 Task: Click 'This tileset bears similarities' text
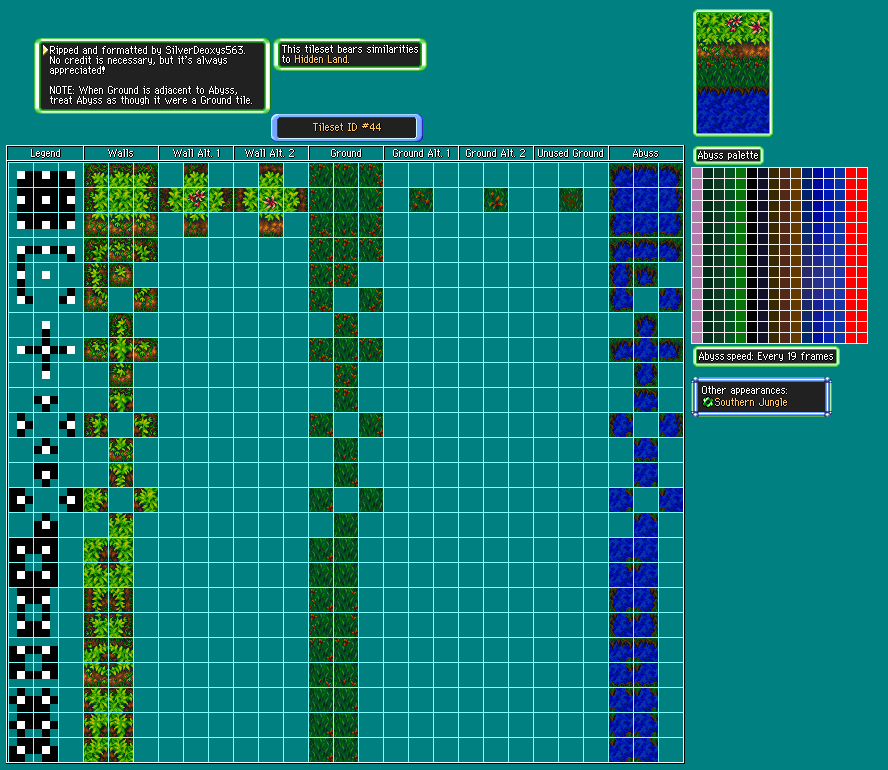coord(350,49)
